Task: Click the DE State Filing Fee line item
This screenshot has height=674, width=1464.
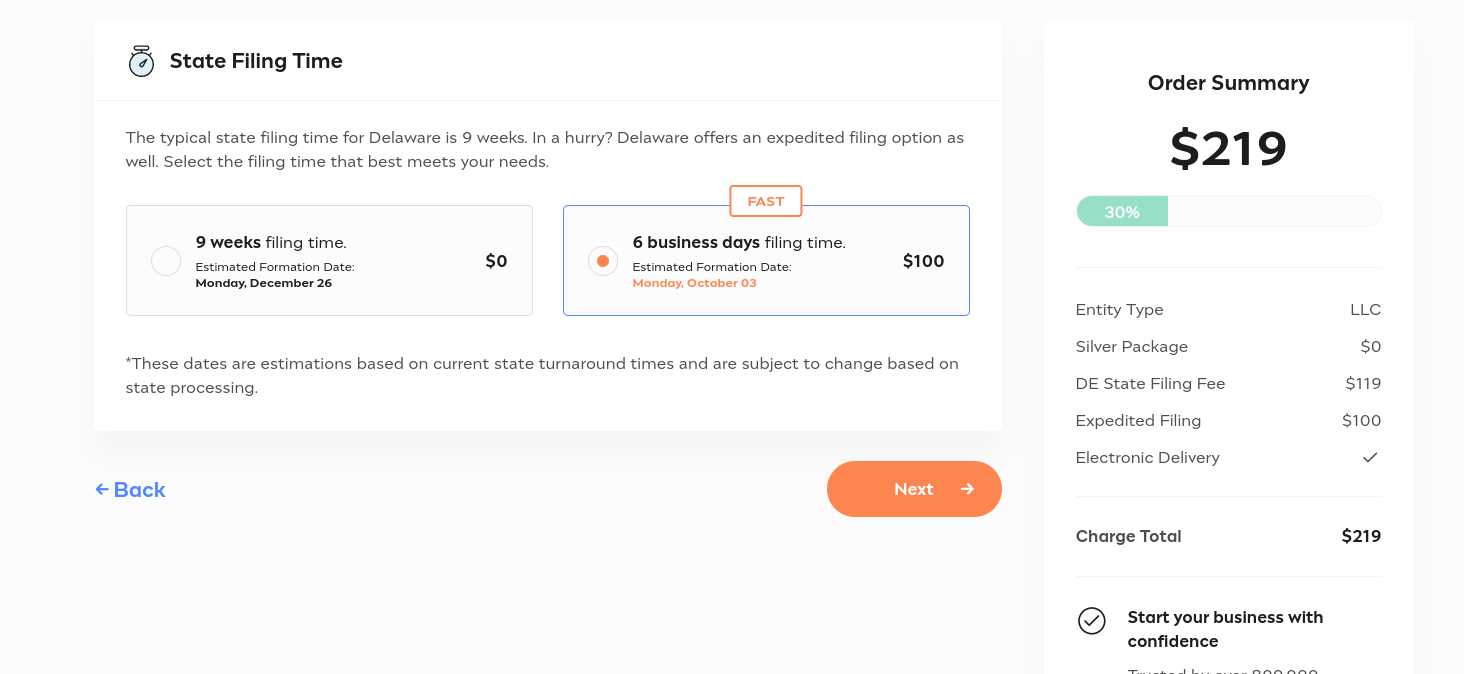Action: point(1229,383)
